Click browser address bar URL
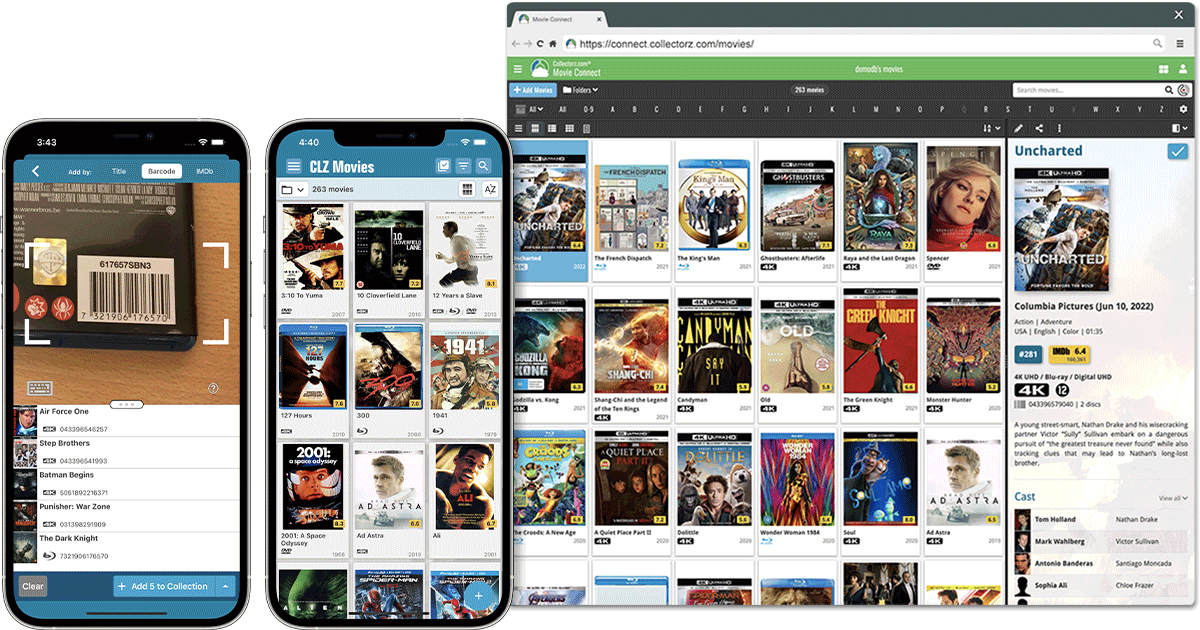Image resolution: width=1200 pixels, height=630 pixels. click(x=666, y=44)
